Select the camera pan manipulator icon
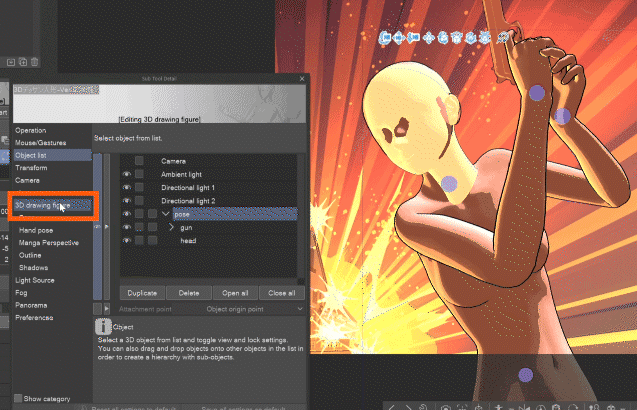The width and height of the screenshot is (637, 410). coord(399,38)
